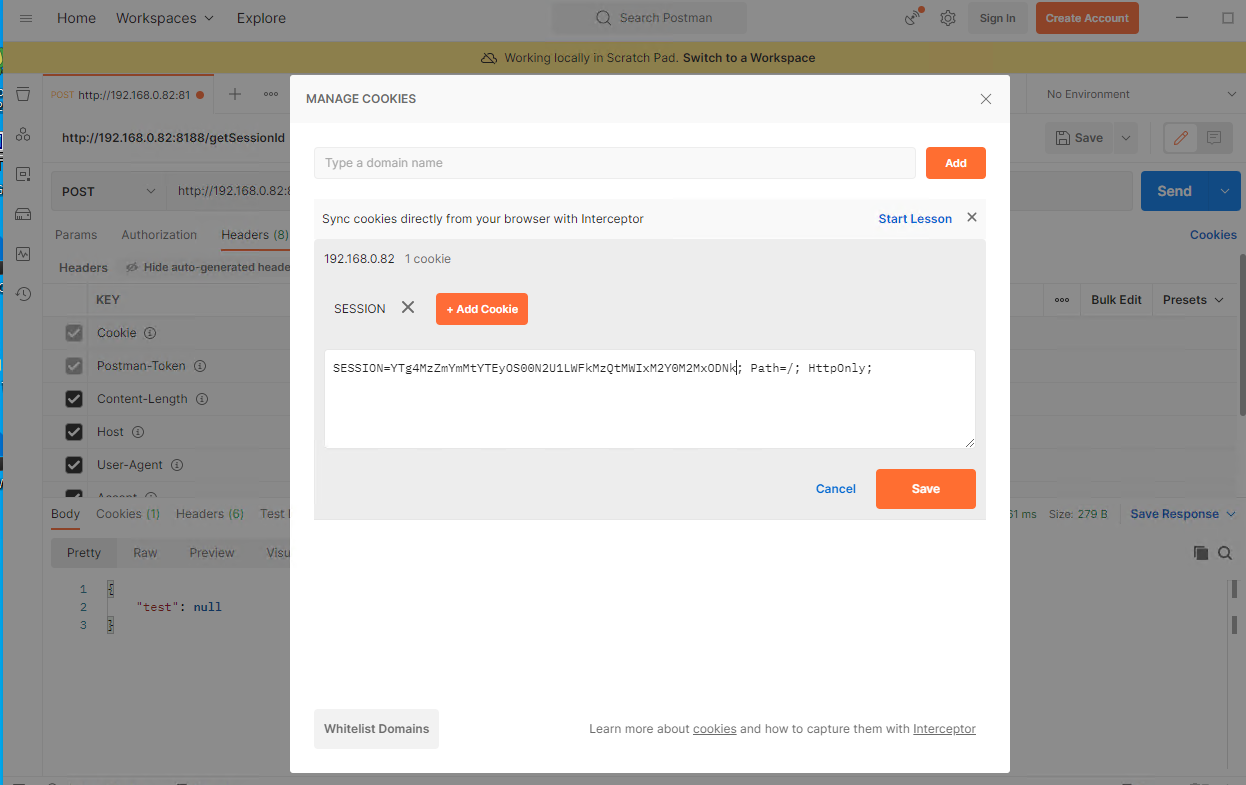Delete the SESSION cookie with X
This screenshot has height=785, width=1246.
pyautogui.click(x=408, y=308)
